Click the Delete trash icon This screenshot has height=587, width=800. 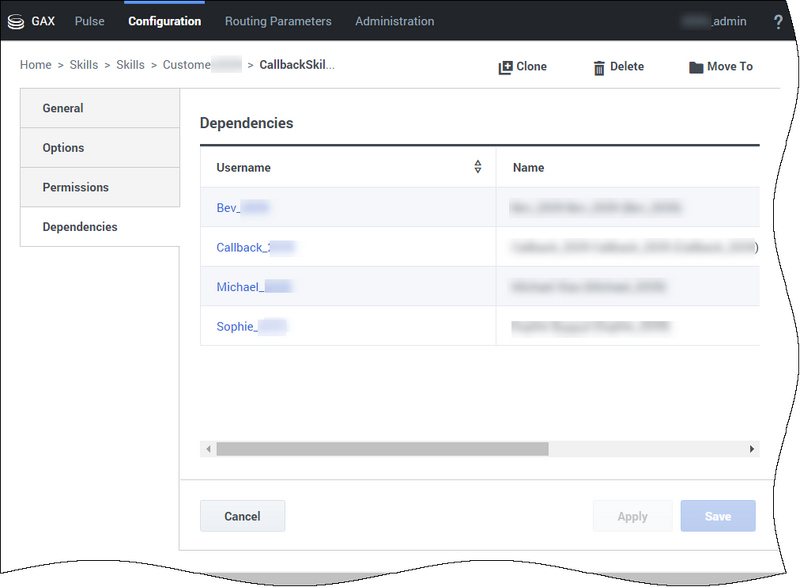click(x=599, y=67)
